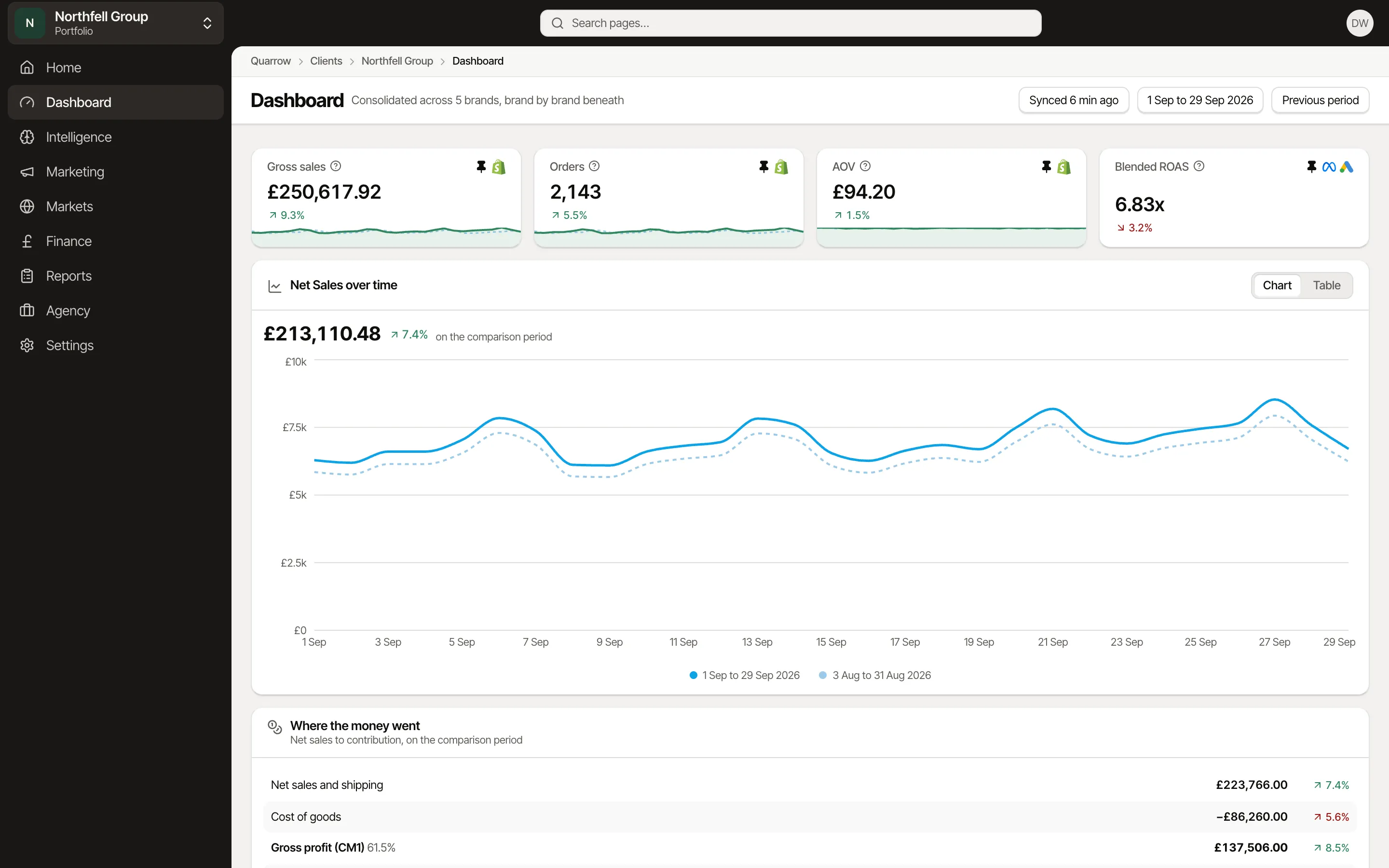
Task: Click the help icon next to Orders
Action: (594, 166)
